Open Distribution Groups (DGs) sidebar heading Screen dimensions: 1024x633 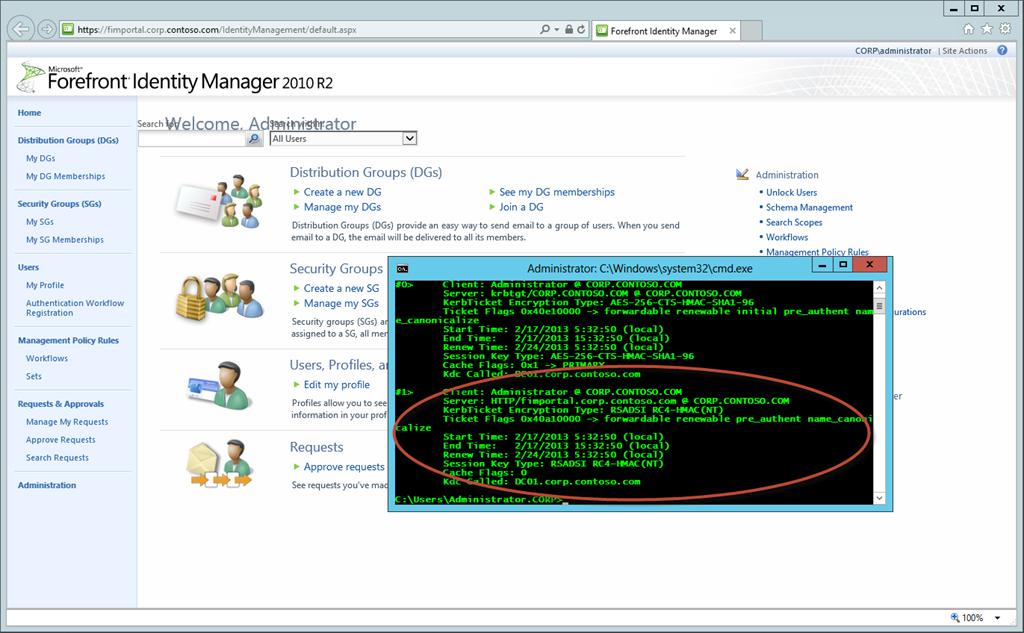68,140
